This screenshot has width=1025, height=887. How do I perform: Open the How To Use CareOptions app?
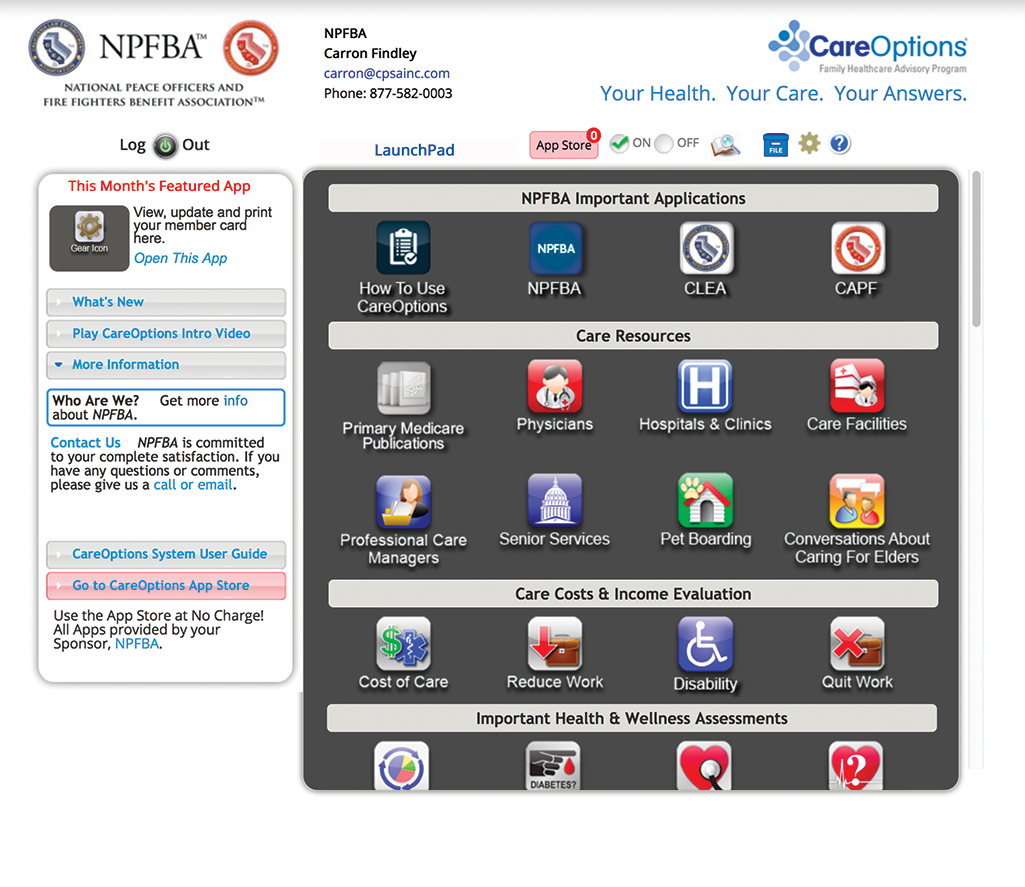(403, 247)
